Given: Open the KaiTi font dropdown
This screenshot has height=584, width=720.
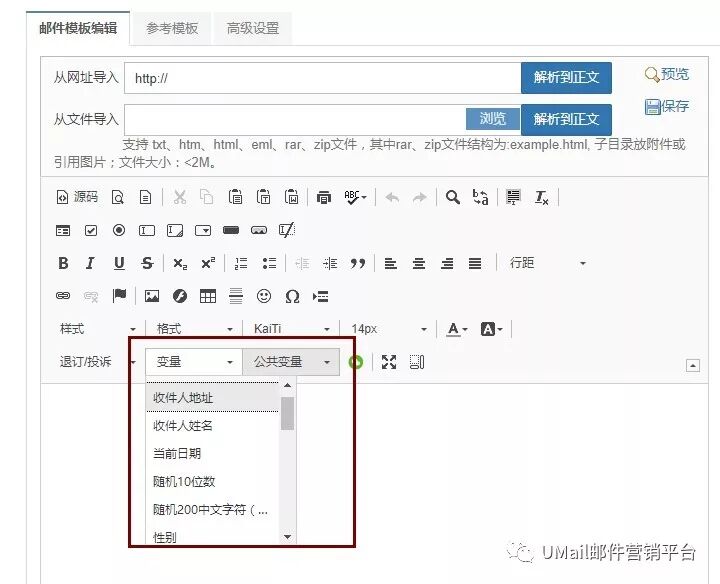Looking at the screenshot, I should pyautogui.click(x=291, y=329).
